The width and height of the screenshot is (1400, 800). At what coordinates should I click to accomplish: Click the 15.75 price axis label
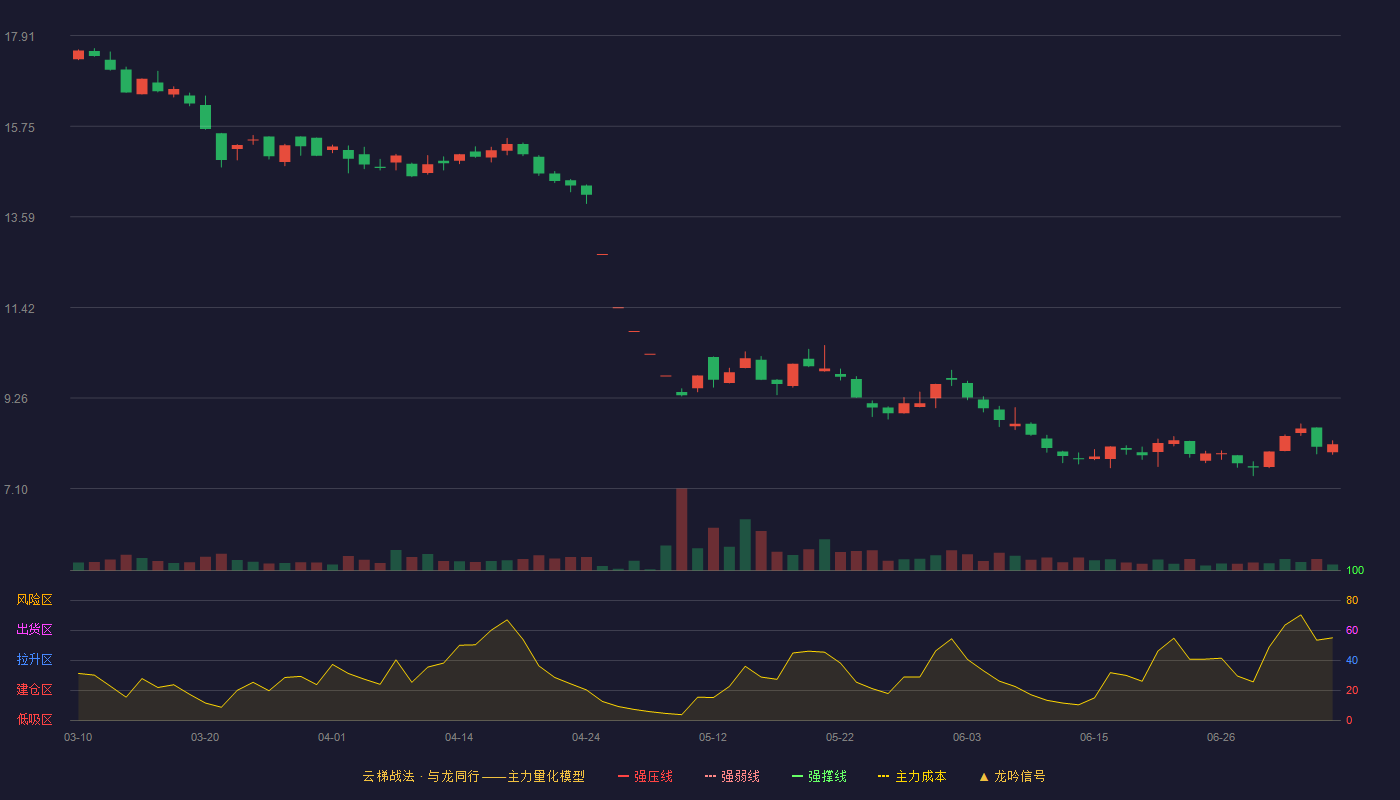point(19,127)
